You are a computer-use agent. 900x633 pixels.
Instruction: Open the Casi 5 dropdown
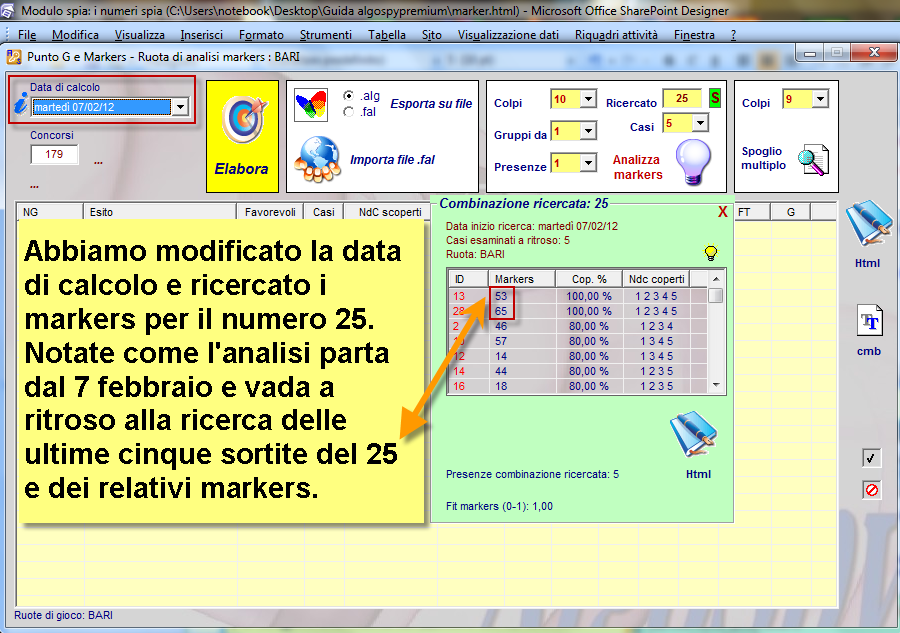coord(700,123)
